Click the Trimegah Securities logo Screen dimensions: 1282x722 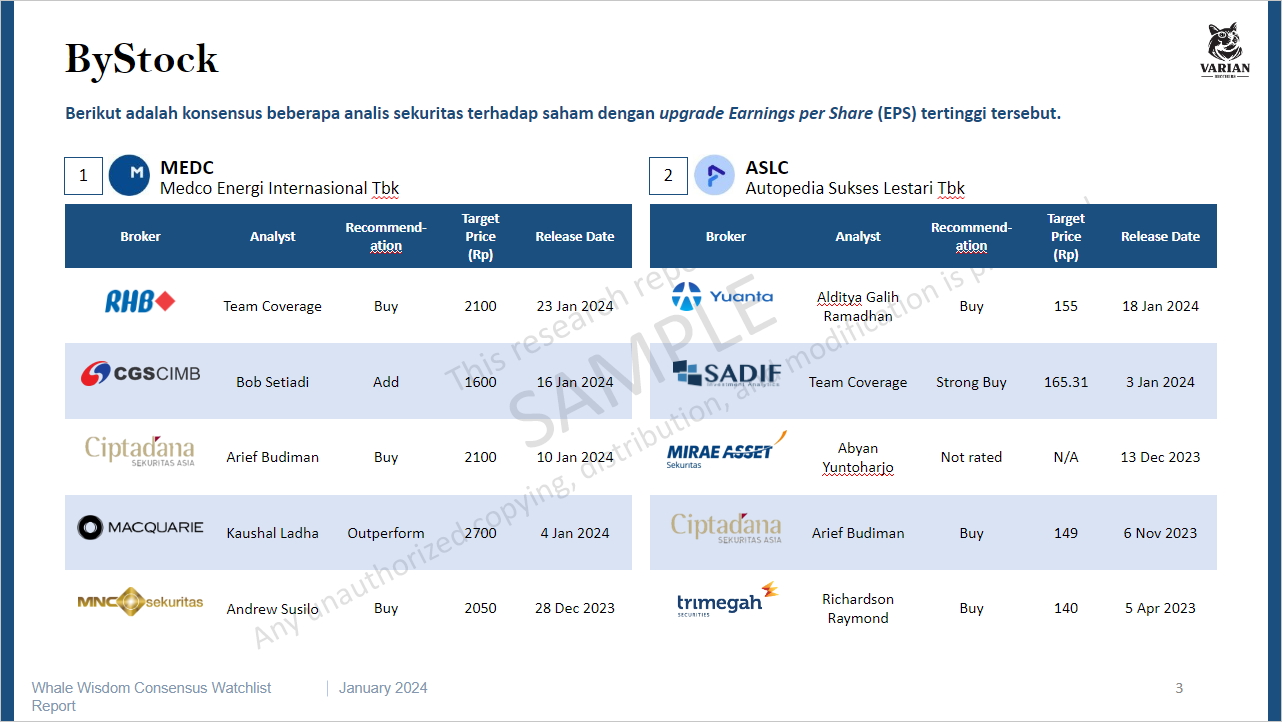coord(726,600)
